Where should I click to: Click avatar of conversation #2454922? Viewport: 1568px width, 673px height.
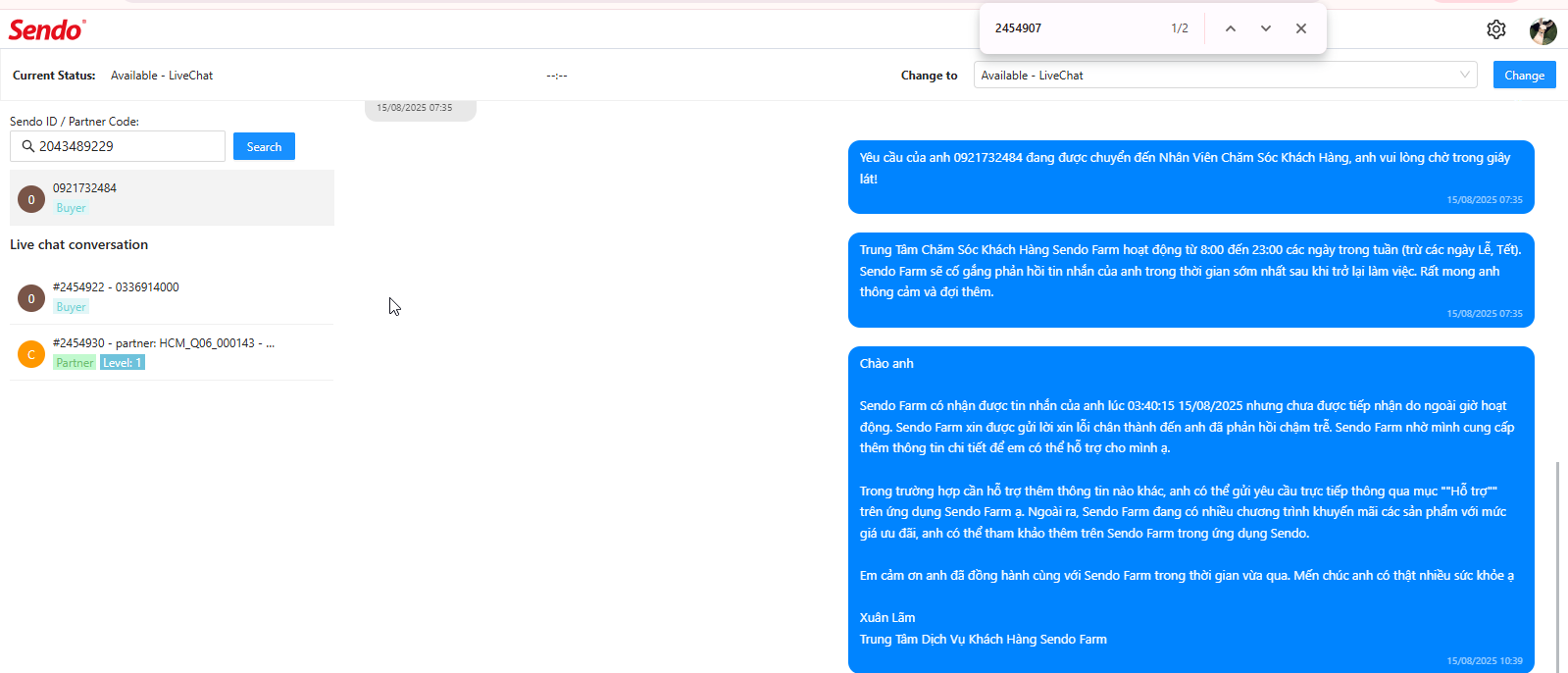[x=31, y=298]
